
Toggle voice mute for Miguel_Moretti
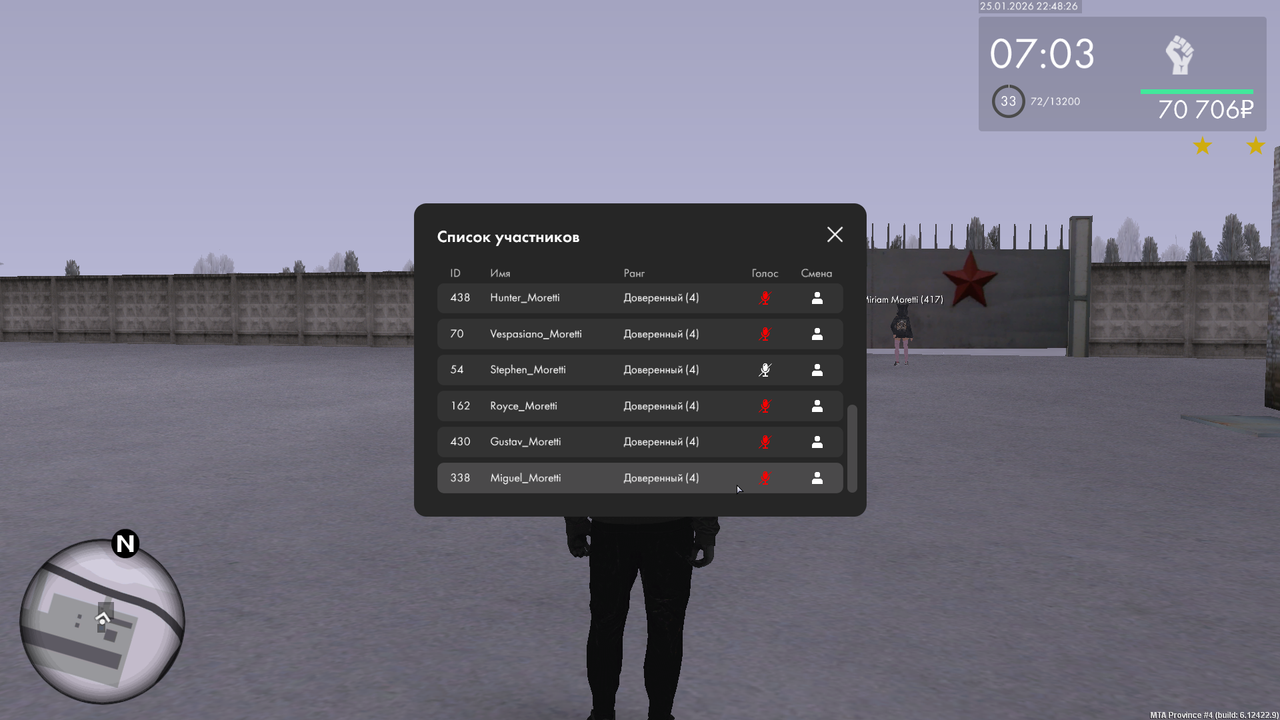point(765,478)
